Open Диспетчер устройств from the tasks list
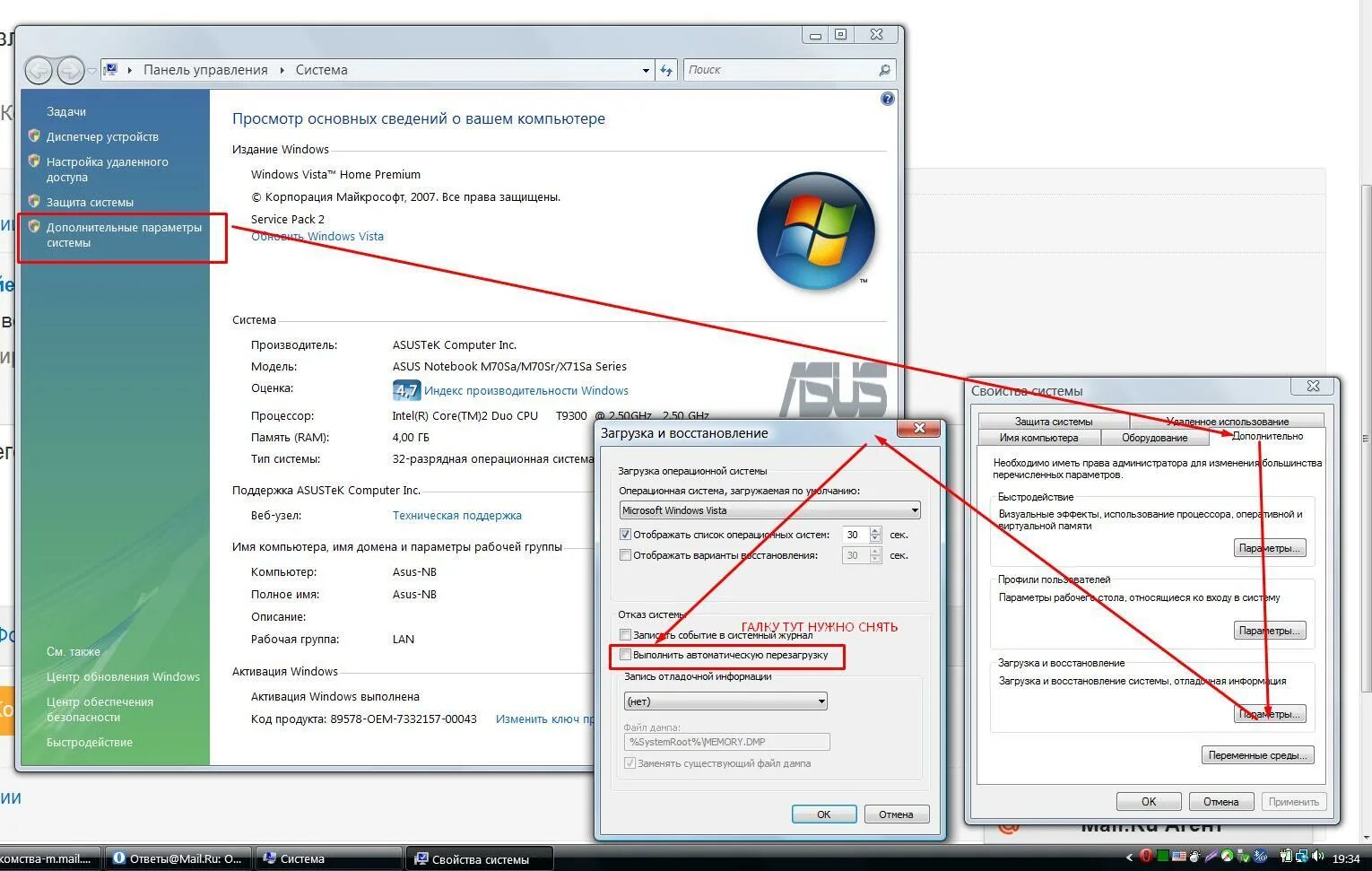Viewport: 1372px width, 871px height. 102,136
